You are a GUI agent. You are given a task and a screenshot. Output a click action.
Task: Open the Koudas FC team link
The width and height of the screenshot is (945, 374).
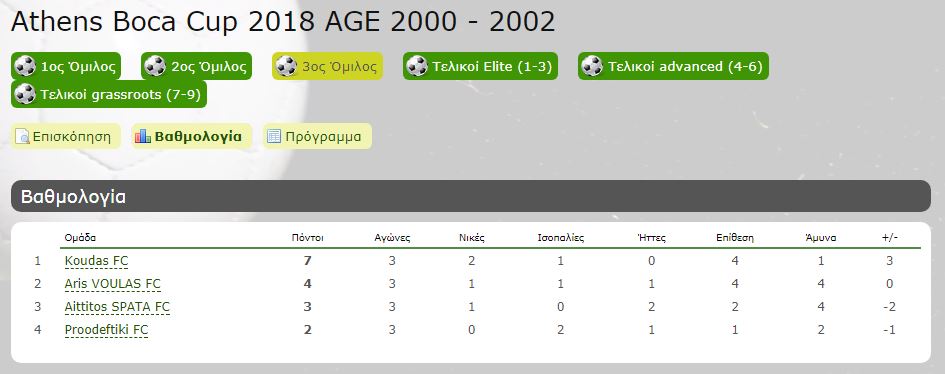click(96, 261)
